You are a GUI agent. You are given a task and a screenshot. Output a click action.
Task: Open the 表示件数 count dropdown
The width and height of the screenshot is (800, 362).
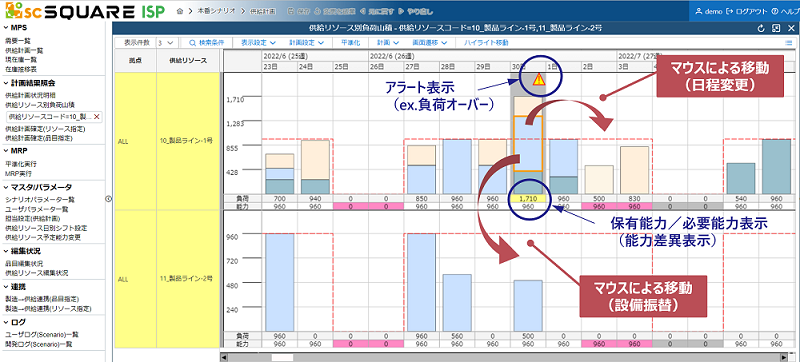click(x=166, y=43)
